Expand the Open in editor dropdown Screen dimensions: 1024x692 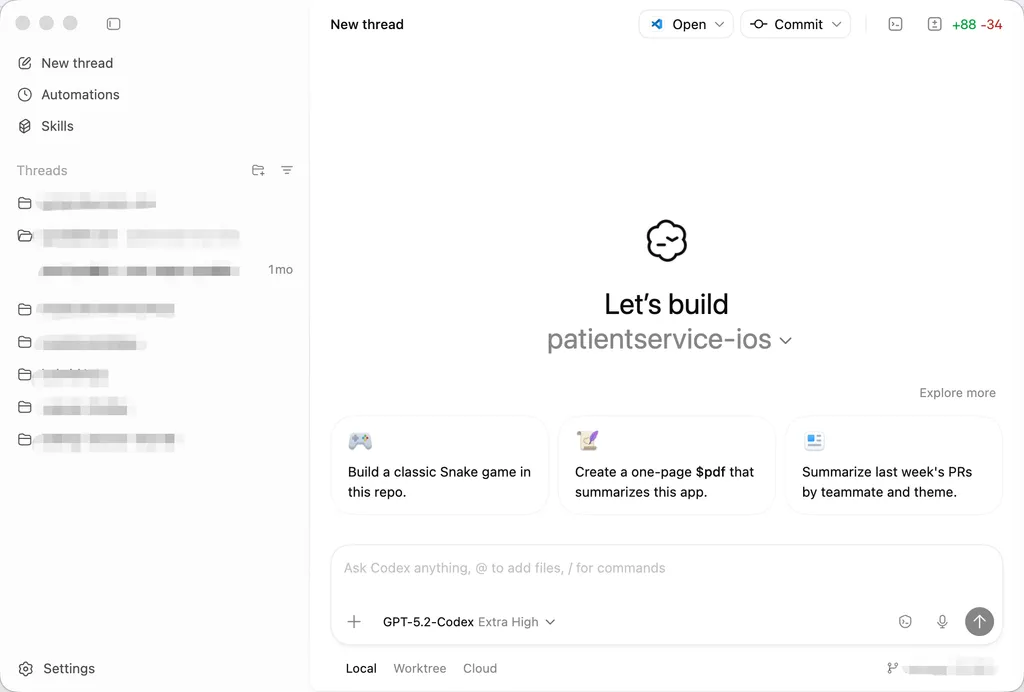pos(719,24)
